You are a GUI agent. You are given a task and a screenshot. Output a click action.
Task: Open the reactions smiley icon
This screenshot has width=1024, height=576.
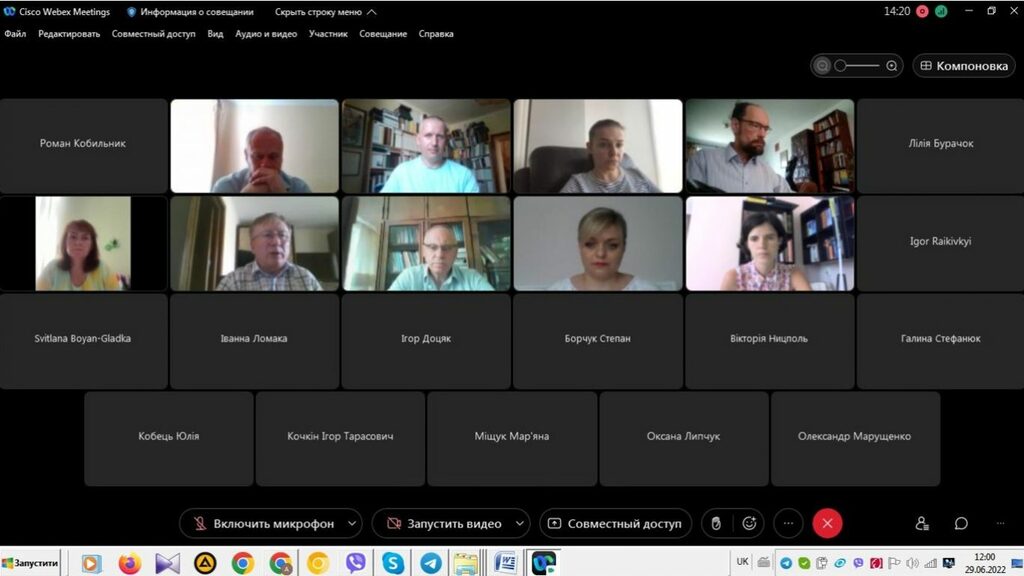point(748,523)
